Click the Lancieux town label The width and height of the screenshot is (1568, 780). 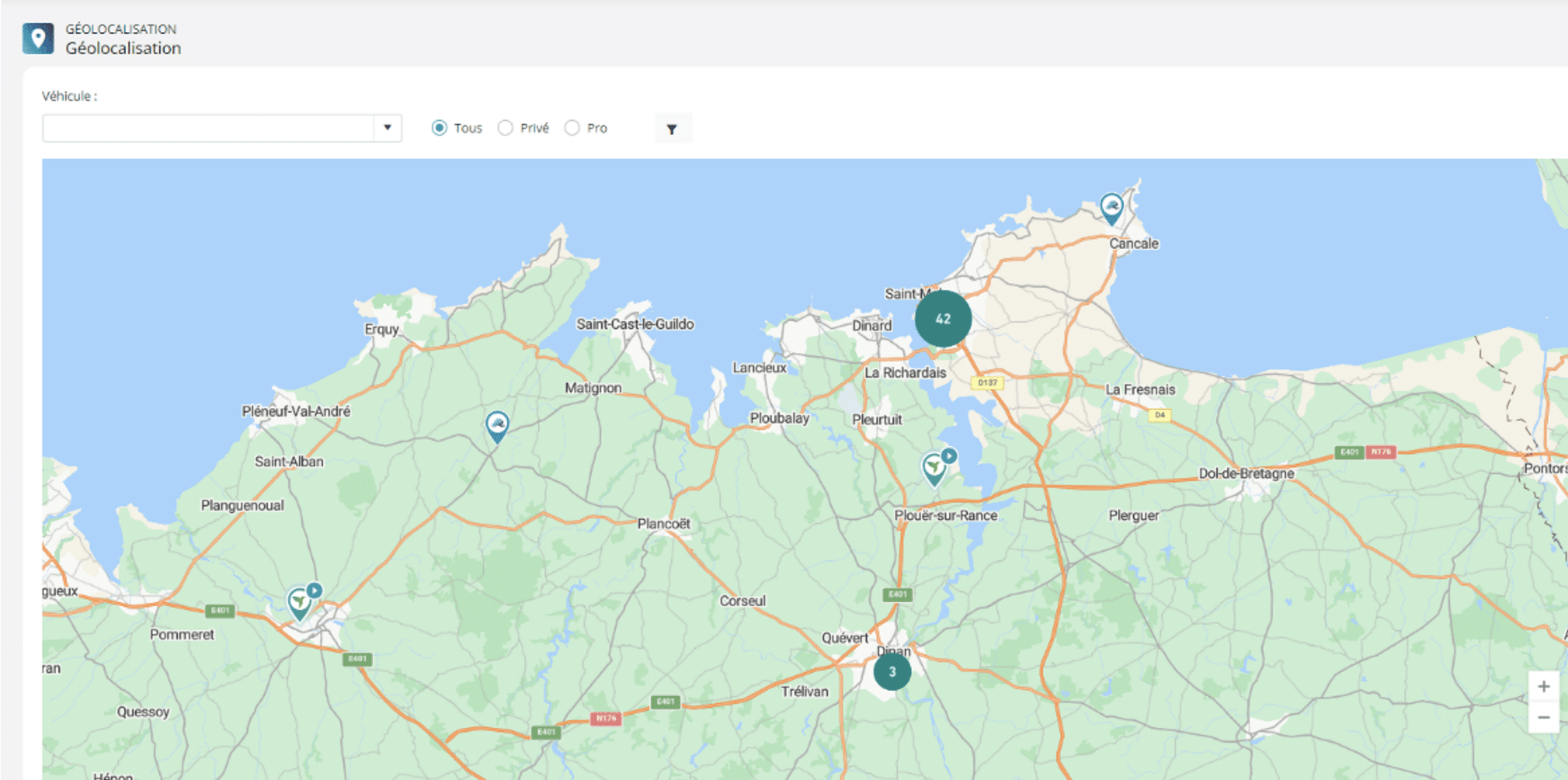coord(759,367)
